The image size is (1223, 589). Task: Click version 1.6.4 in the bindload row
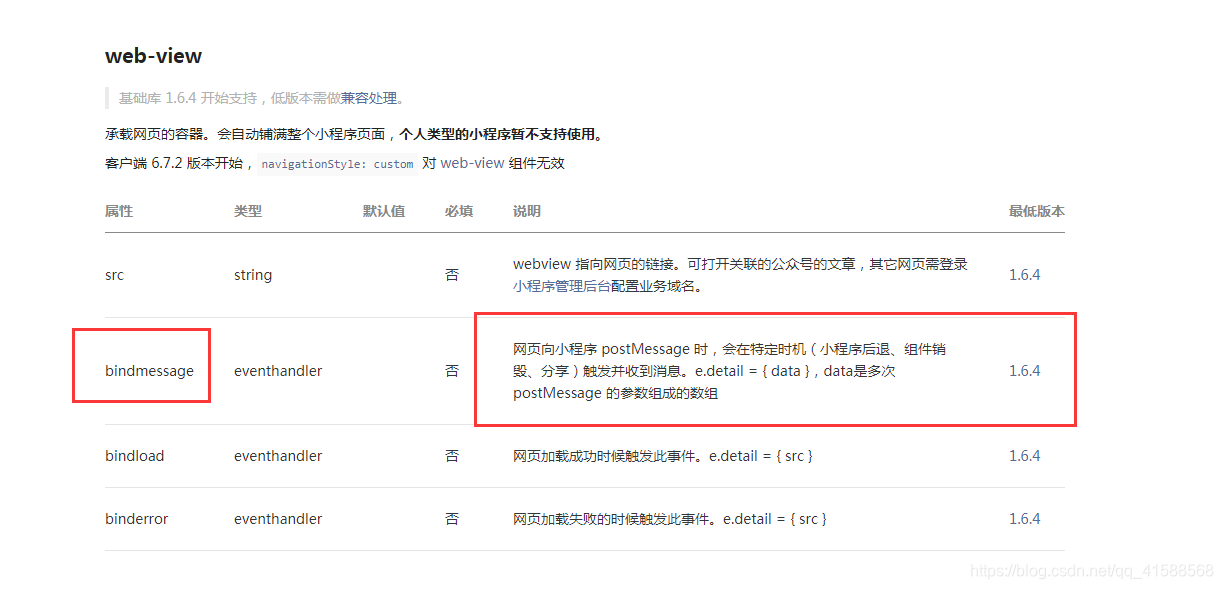pos(1025,456)
